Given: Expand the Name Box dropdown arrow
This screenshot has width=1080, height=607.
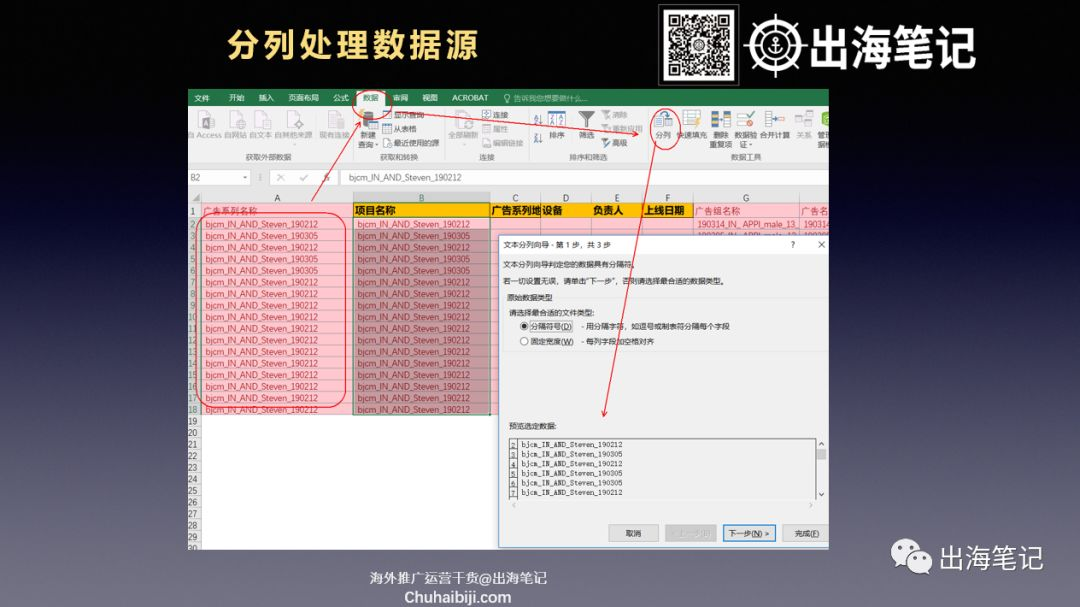Looking at the screenshot, I should [x=245, y=178].
